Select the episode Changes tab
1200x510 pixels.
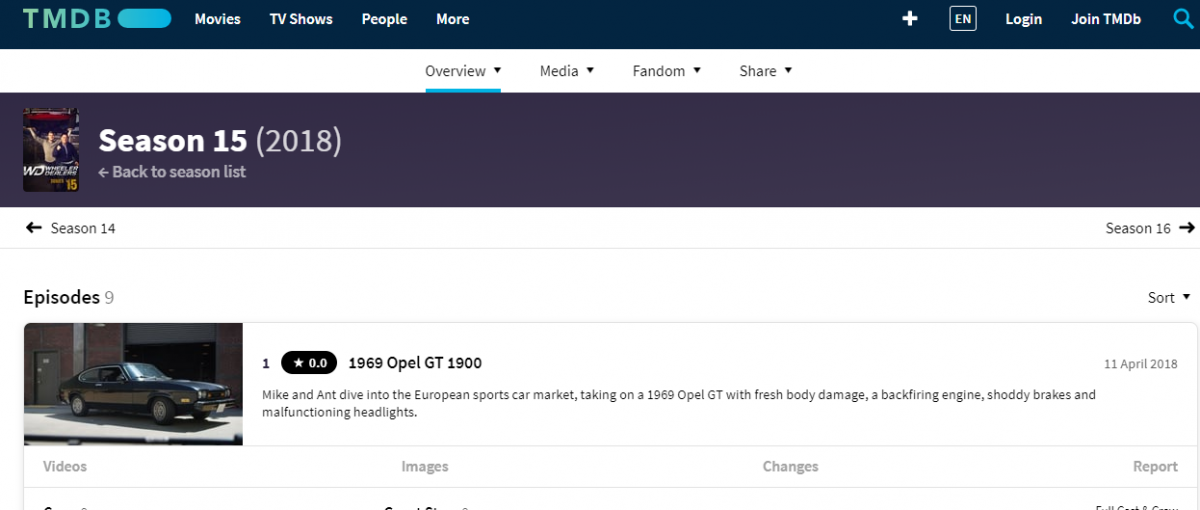(x=790, y=466)
